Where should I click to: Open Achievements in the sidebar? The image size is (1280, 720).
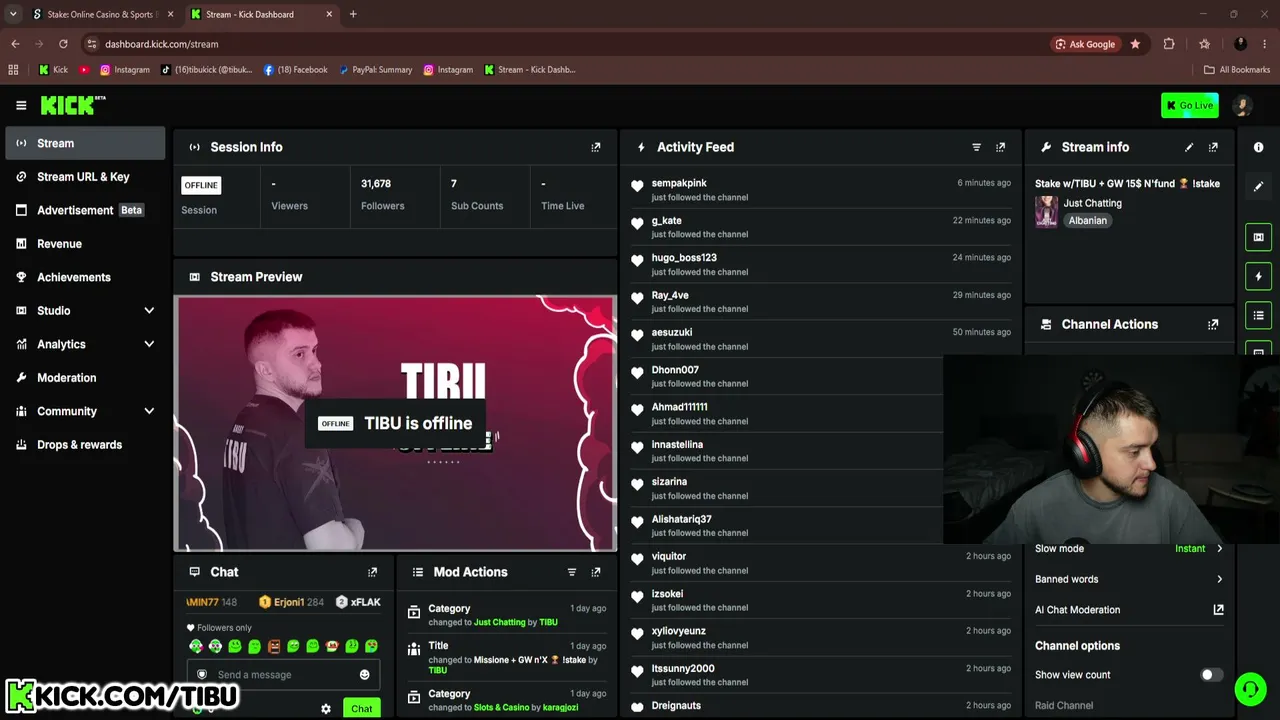click(x=85, y=277)
